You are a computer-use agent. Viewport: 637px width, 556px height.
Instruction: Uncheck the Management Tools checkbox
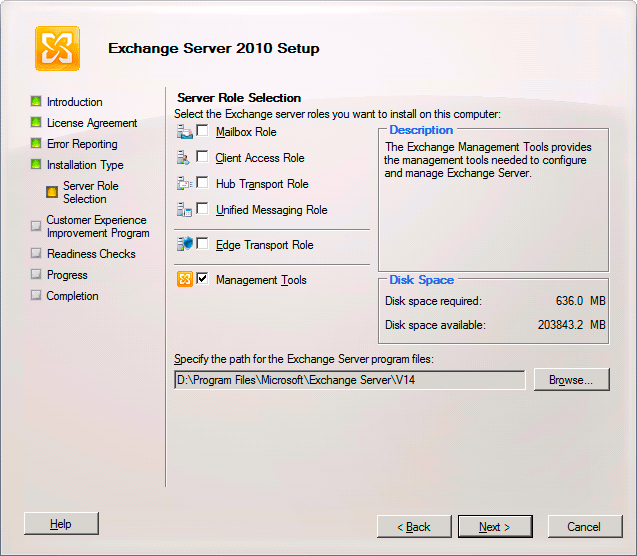pos(202,278)
